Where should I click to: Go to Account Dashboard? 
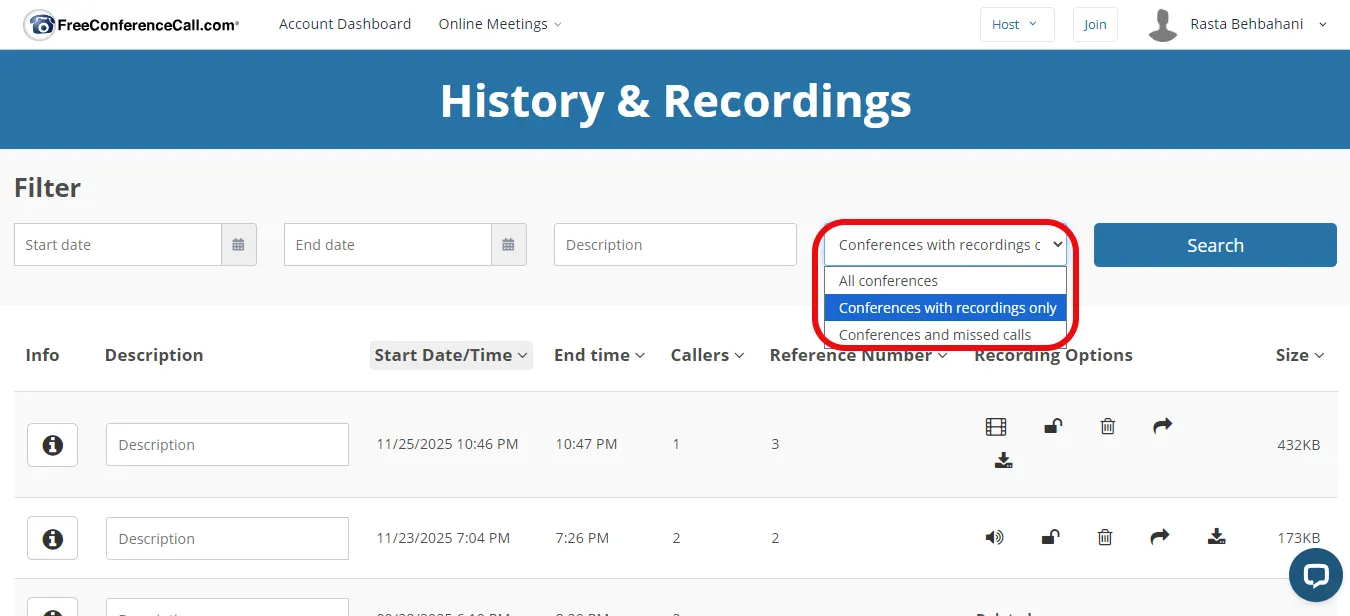pyautogui.click(x=345, y=24)
